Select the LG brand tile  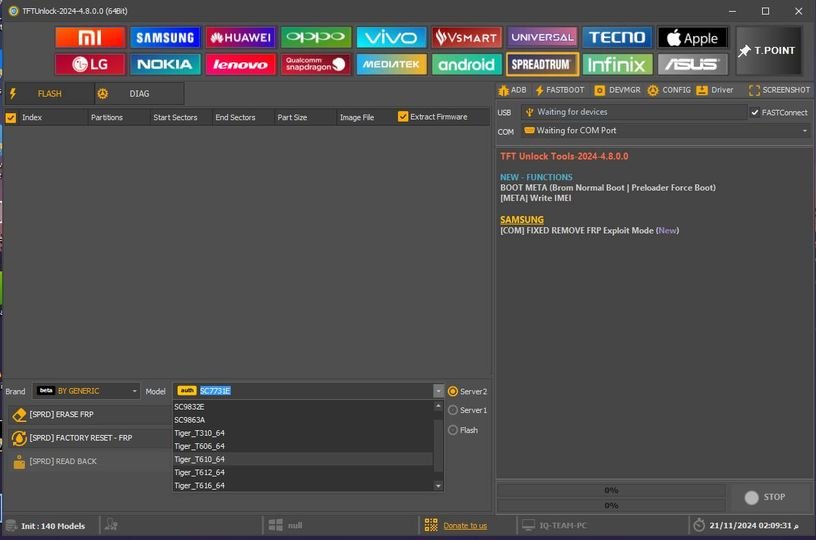pos(90,65)
